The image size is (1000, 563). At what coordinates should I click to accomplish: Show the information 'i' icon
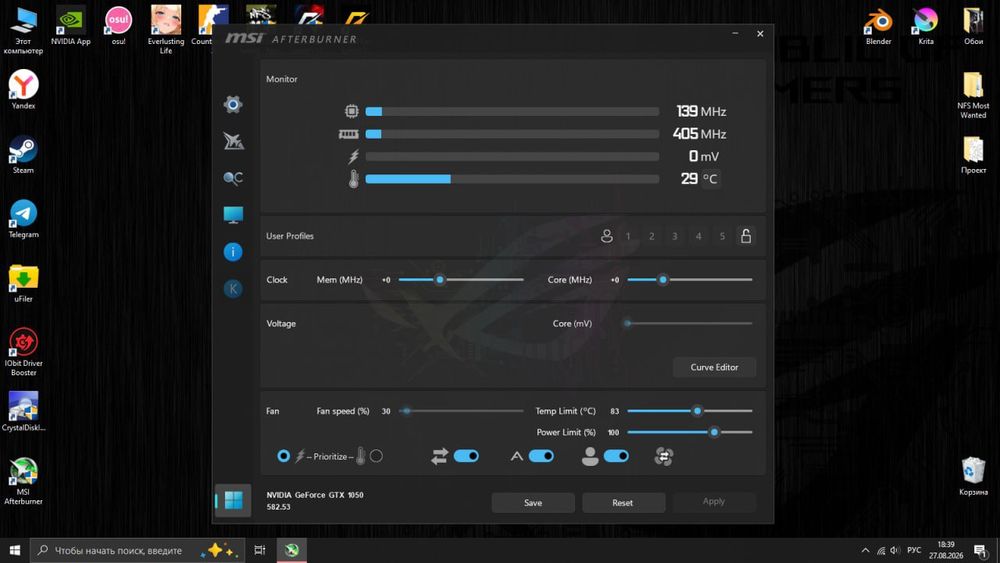point(233,252)
